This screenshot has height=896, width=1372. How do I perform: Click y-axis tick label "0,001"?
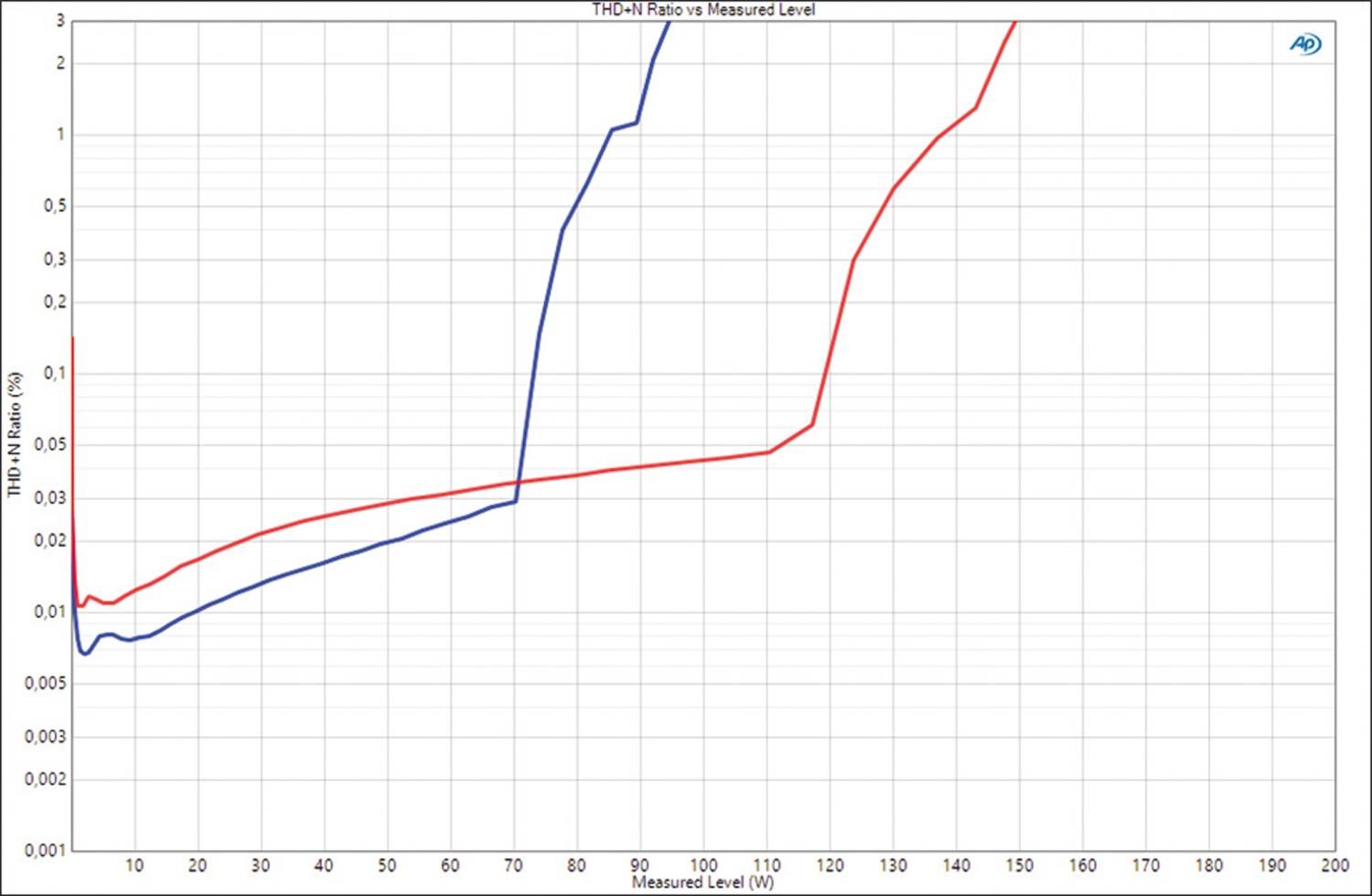pos(46,850)
